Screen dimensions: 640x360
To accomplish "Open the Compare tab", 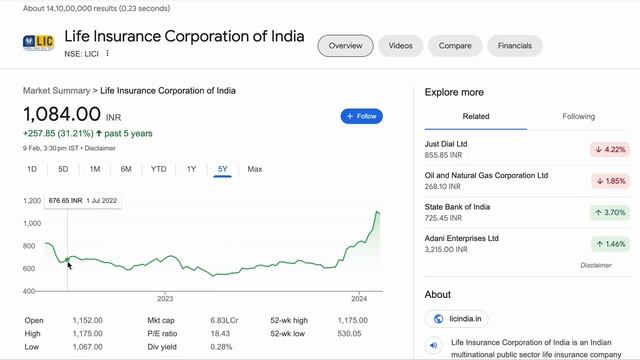I will tap(455, 46).
